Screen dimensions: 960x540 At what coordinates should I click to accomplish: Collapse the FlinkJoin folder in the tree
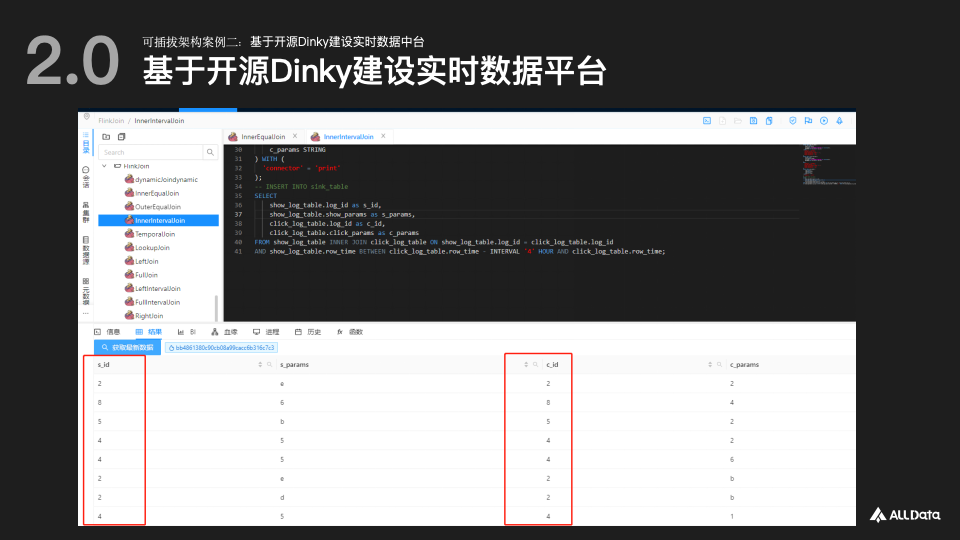click(105, 166)
